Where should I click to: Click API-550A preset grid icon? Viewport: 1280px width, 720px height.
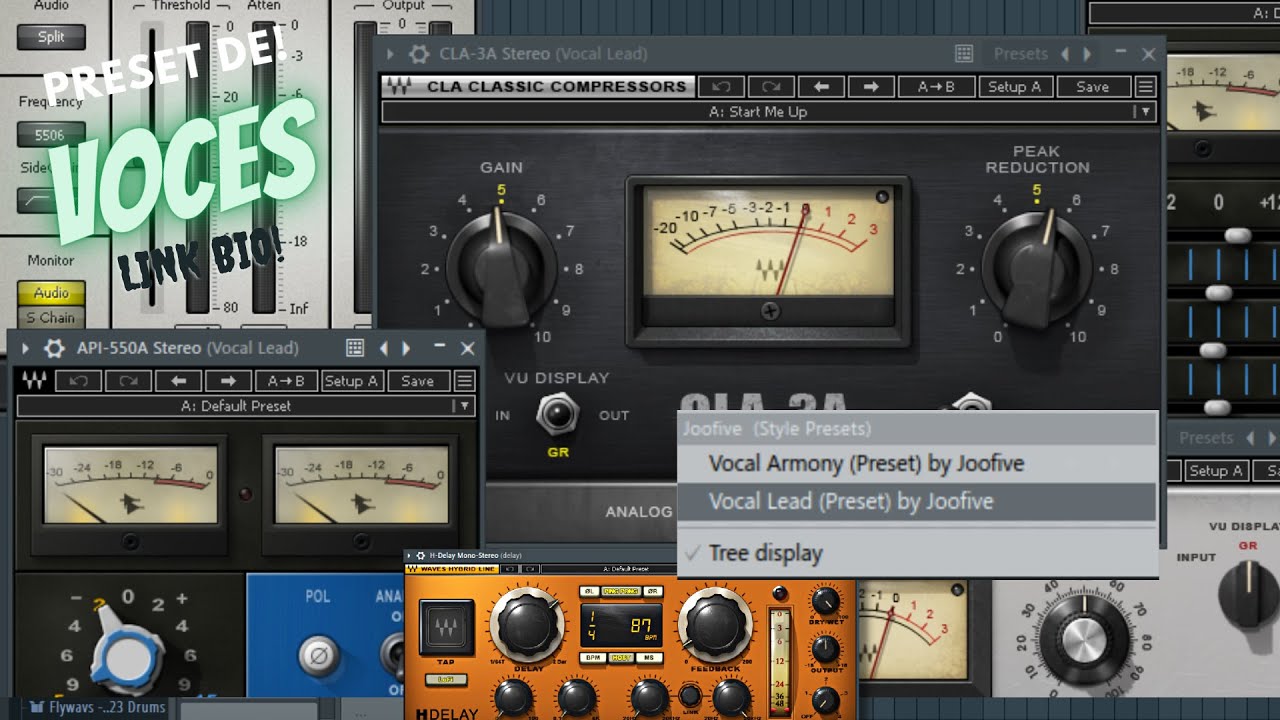point(354,348)
